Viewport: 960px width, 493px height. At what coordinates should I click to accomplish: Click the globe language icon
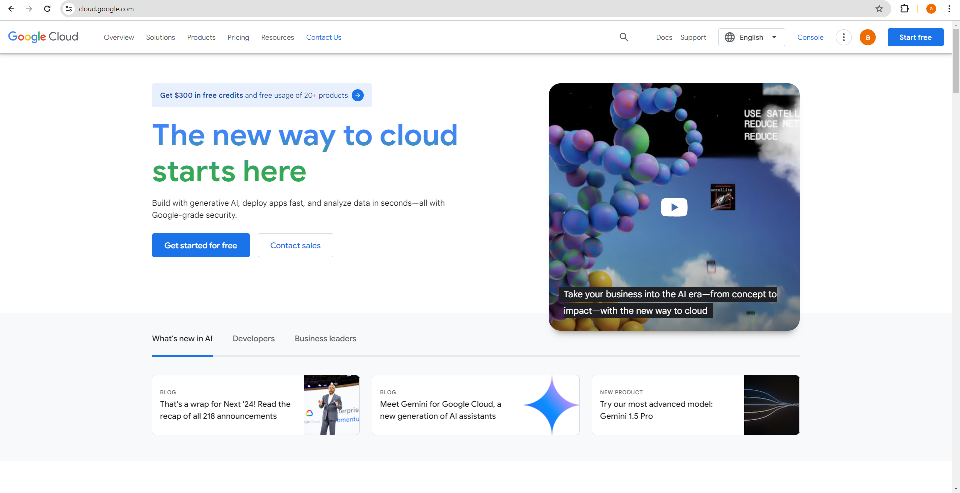pos(729,37)
